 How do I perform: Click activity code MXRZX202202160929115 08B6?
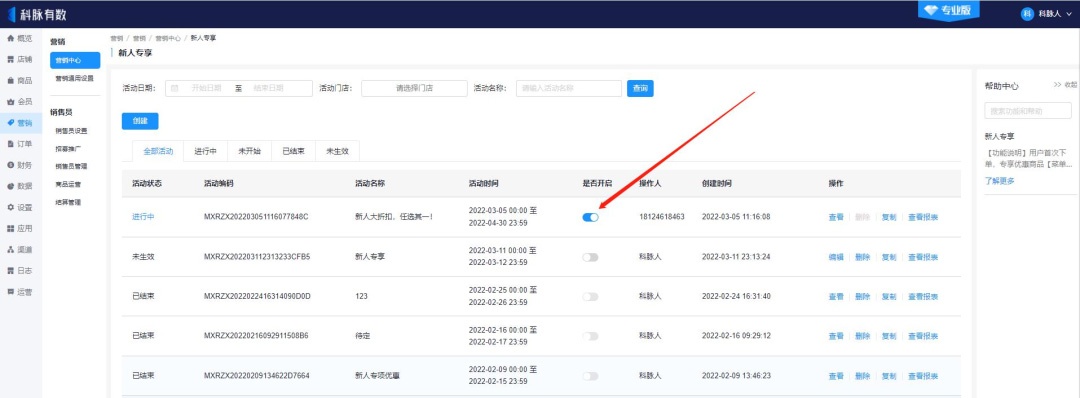tap(256, 336)
